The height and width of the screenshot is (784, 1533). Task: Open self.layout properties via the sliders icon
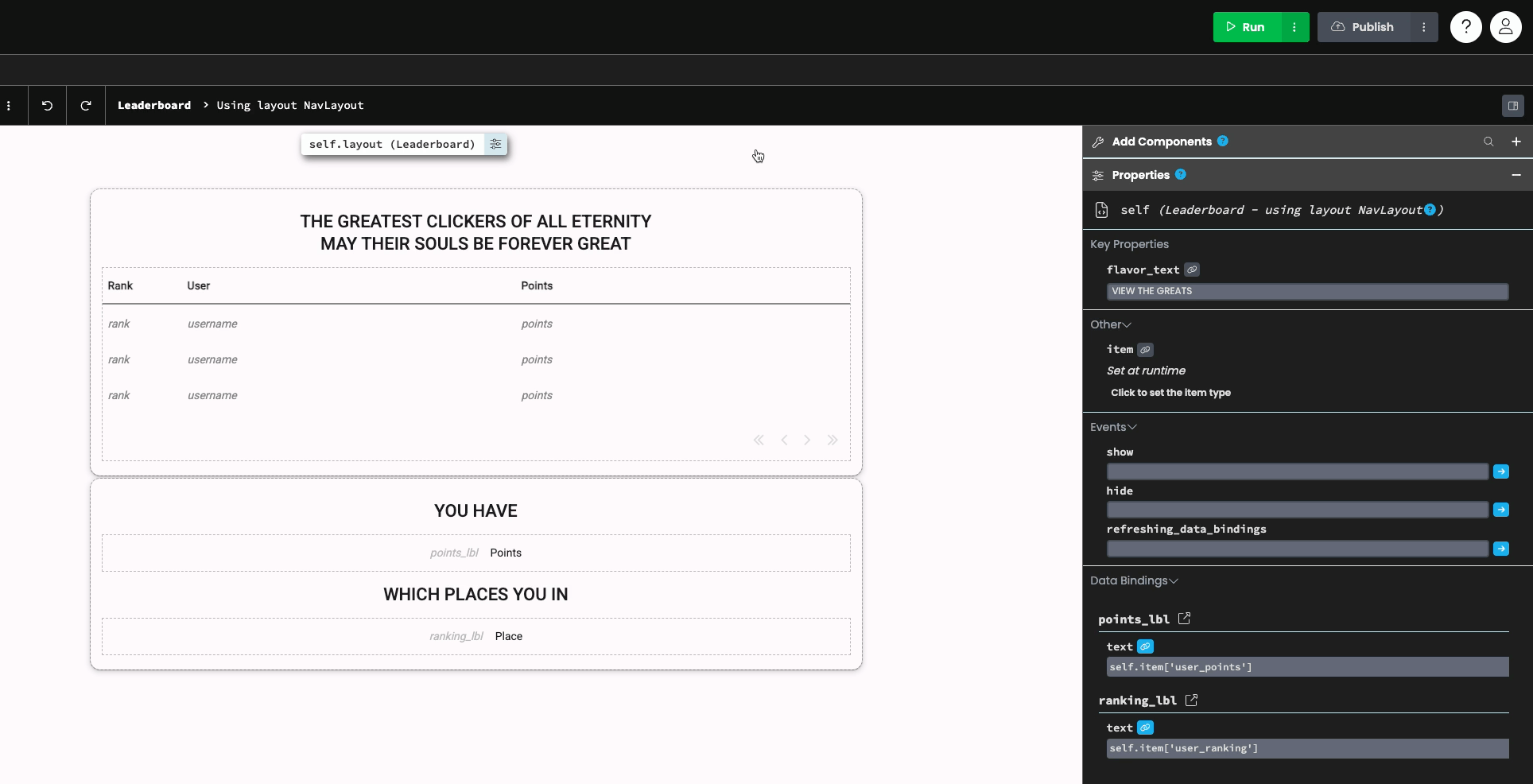(495, 145)
